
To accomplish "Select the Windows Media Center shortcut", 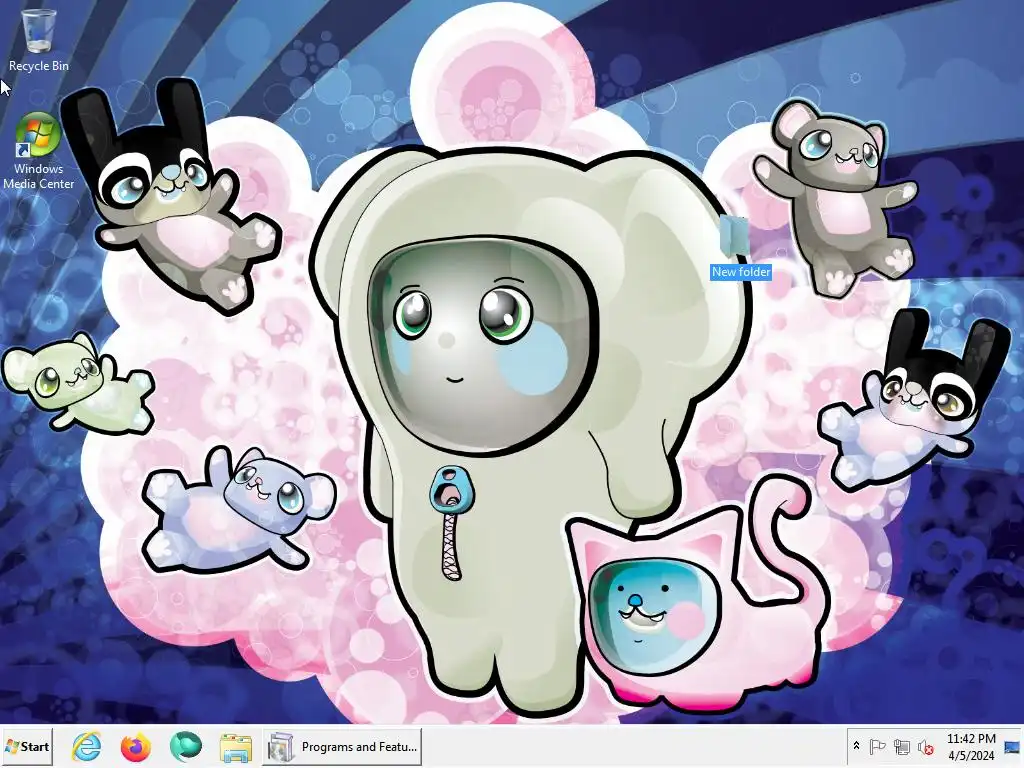I will tap(38, 152).
